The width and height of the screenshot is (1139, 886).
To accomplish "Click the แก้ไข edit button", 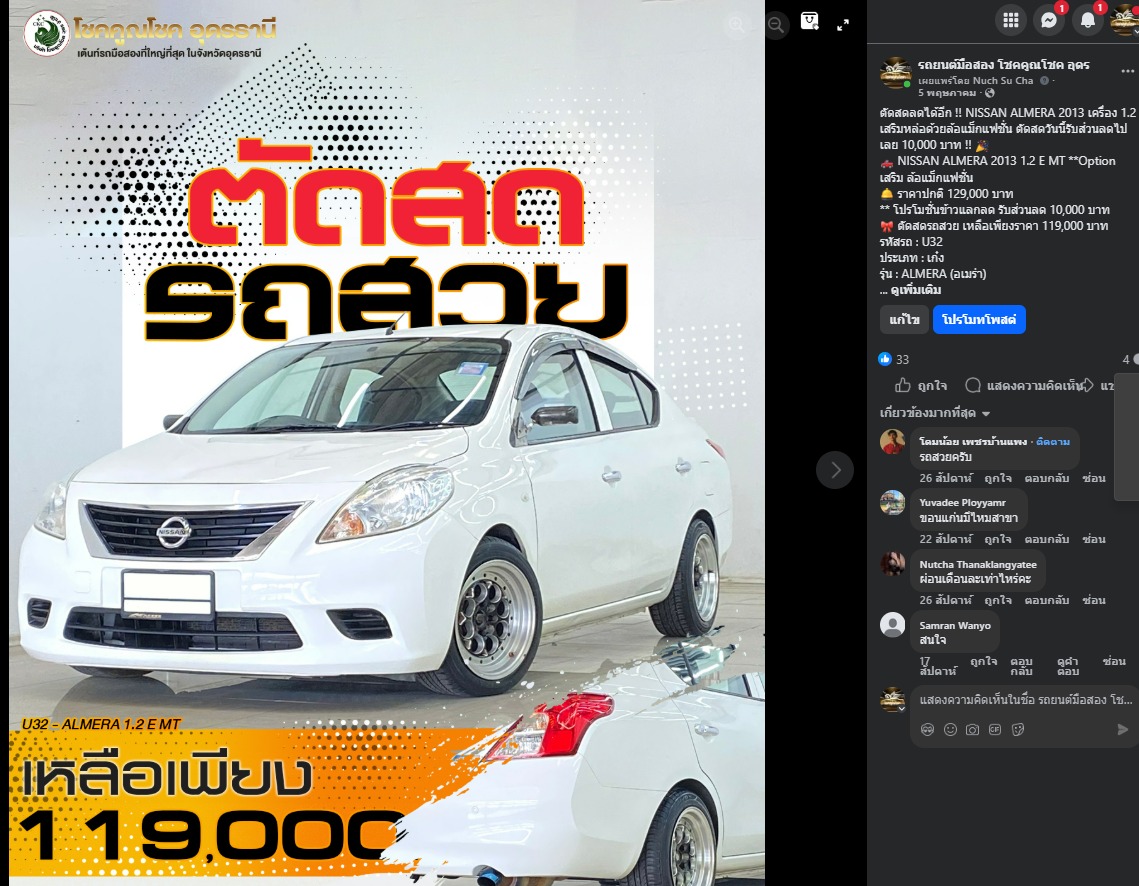I will pos(904,320).
